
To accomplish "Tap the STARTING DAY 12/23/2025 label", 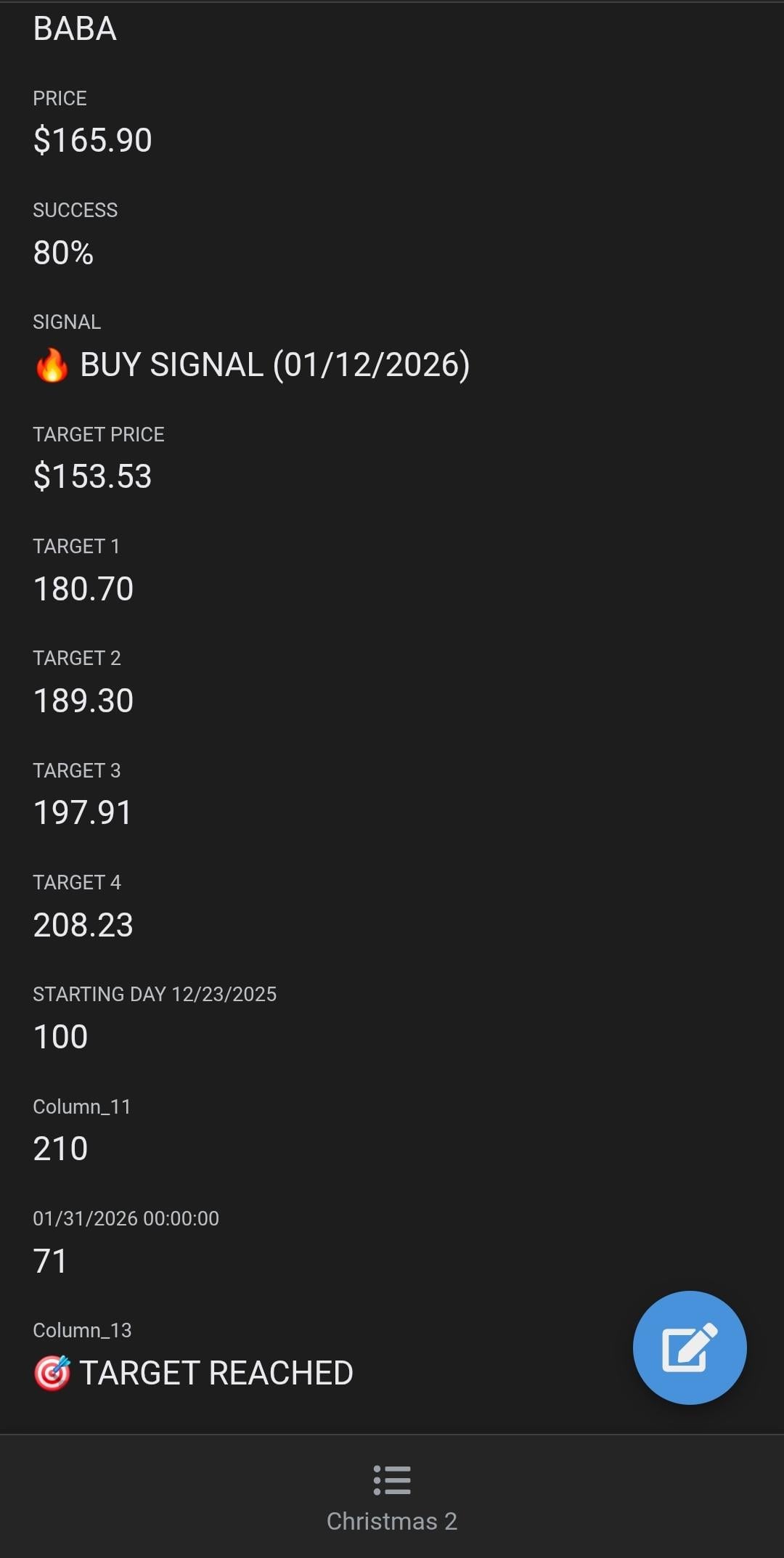I will click(155, 994).
